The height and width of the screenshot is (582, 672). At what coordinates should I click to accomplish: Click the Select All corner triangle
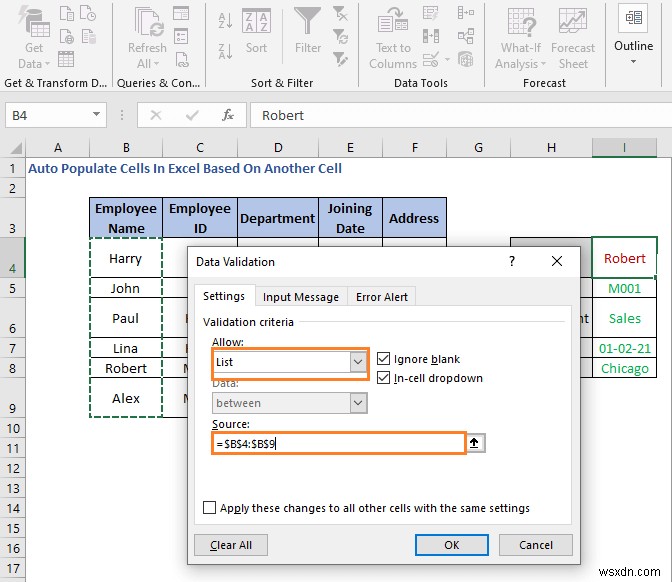coord(15,148)
